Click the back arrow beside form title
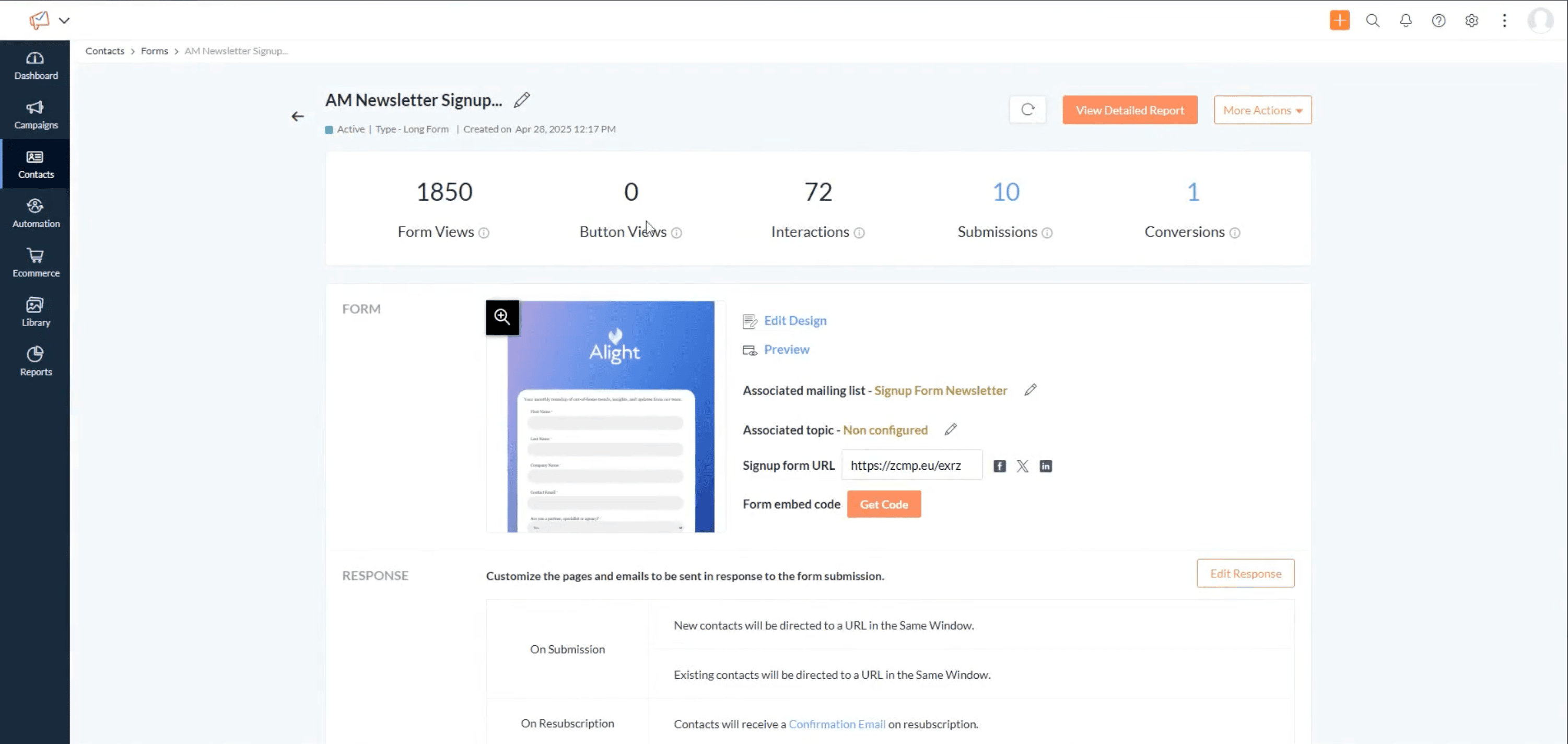 click(x=297, y=115)
